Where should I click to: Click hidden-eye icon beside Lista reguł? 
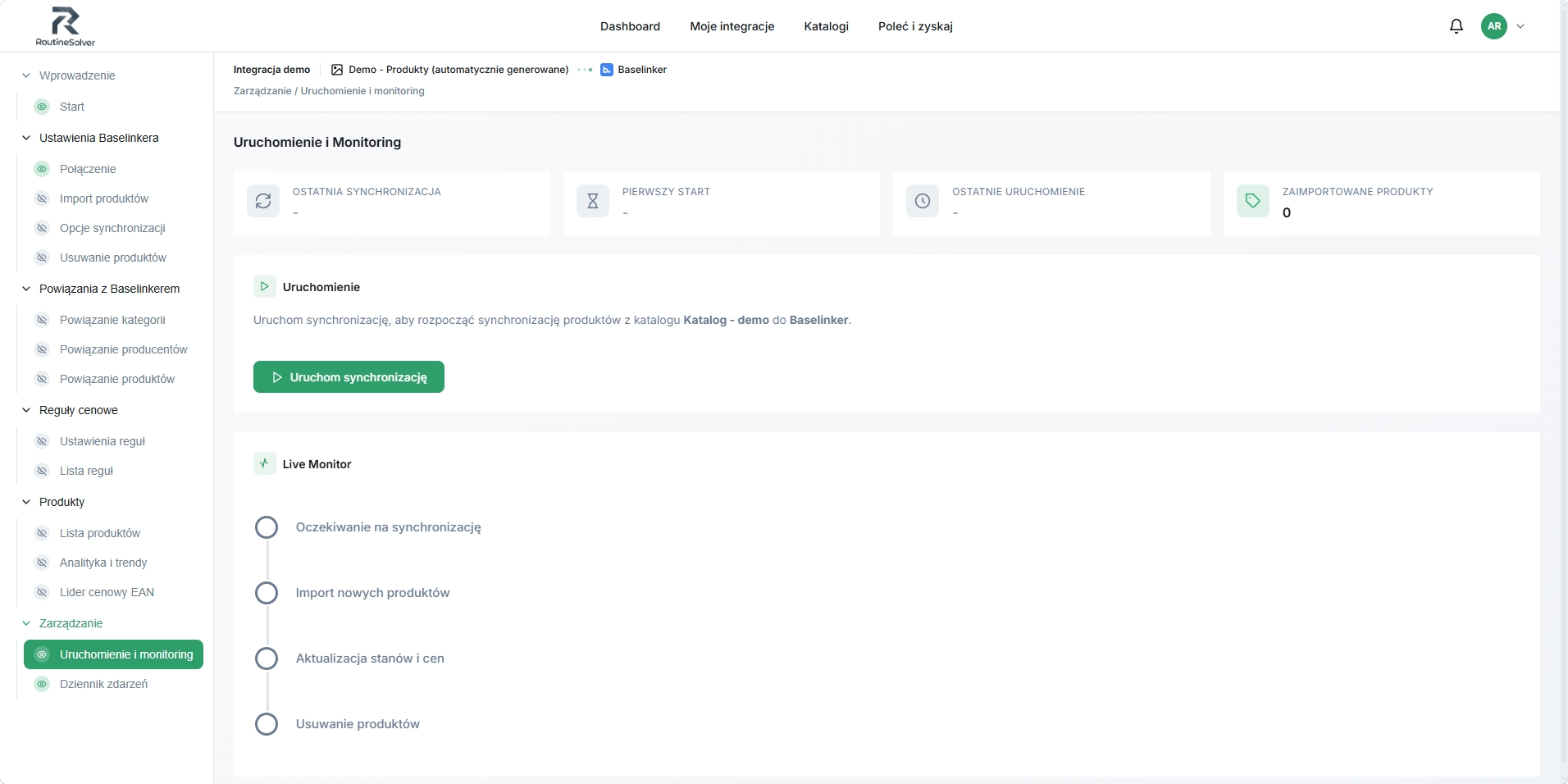pos(42,471)
